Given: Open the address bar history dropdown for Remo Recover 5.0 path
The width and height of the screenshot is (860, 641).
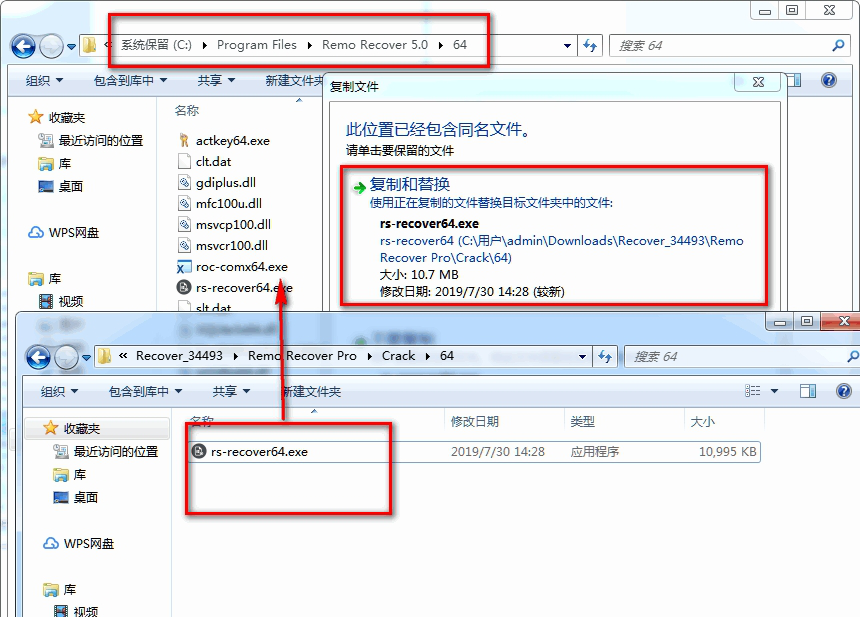Looking at the screenshot, I should pos(567,46).
